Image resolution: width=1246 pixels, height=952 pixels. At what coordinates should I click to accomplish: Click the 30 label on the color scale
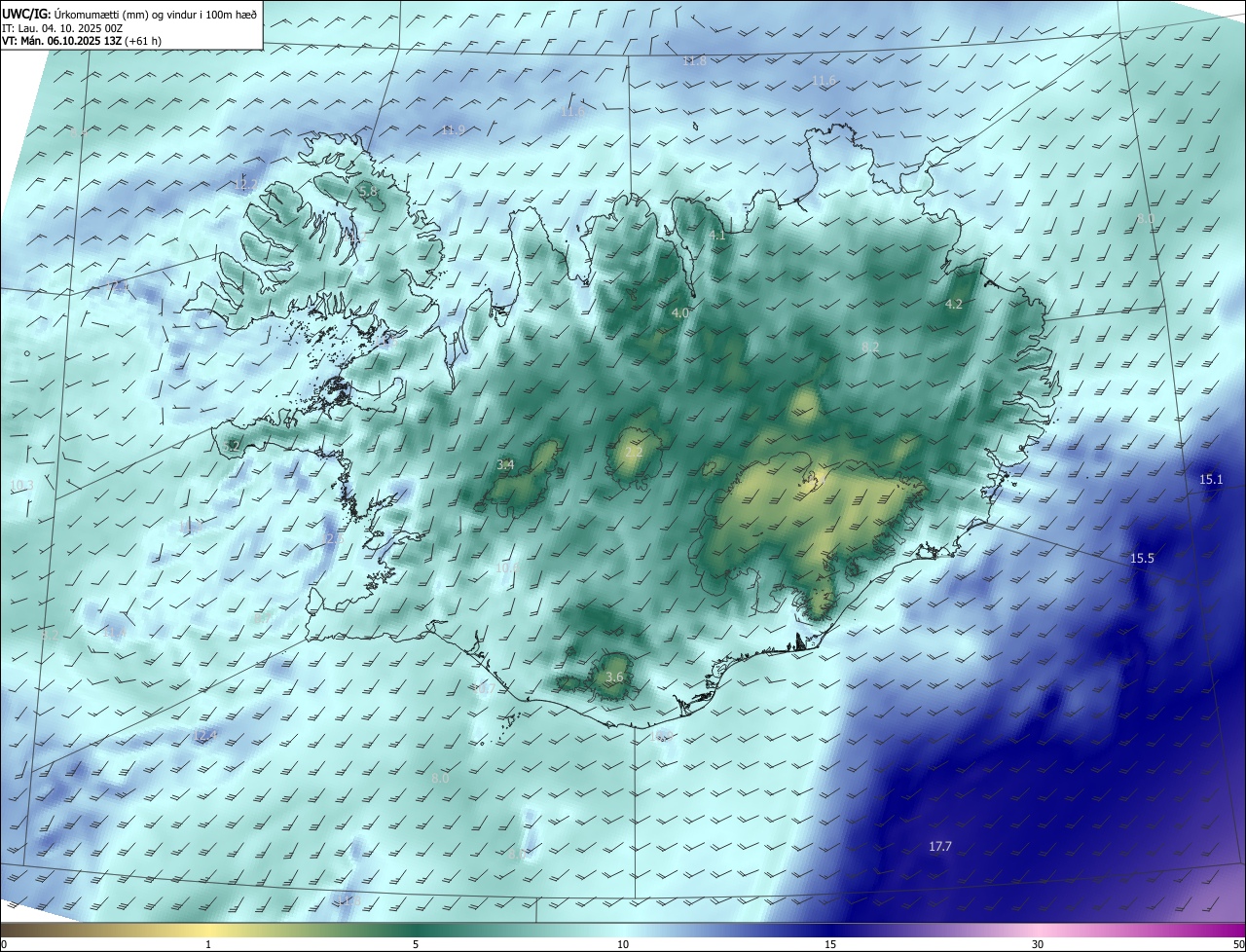click(1038, 944)
